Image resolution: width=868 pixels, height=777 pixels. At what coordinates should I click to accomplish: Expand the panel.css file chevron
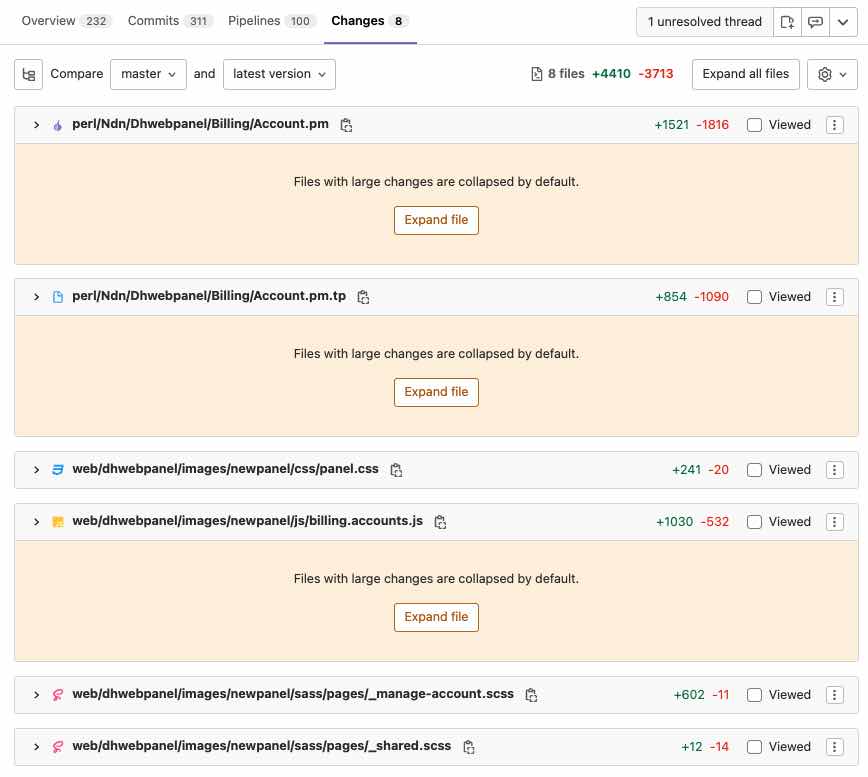click(37, 470)
